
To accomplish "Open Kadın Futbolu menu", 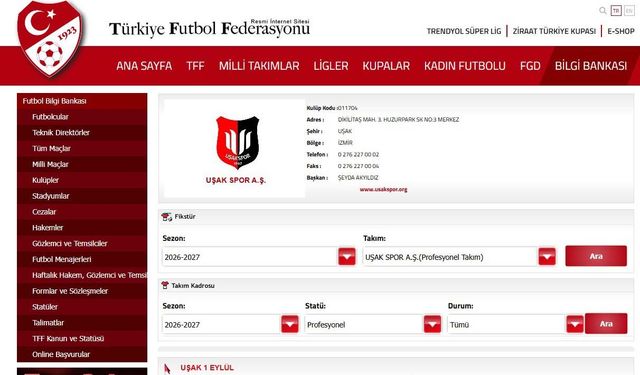I will tap(464, 66).
